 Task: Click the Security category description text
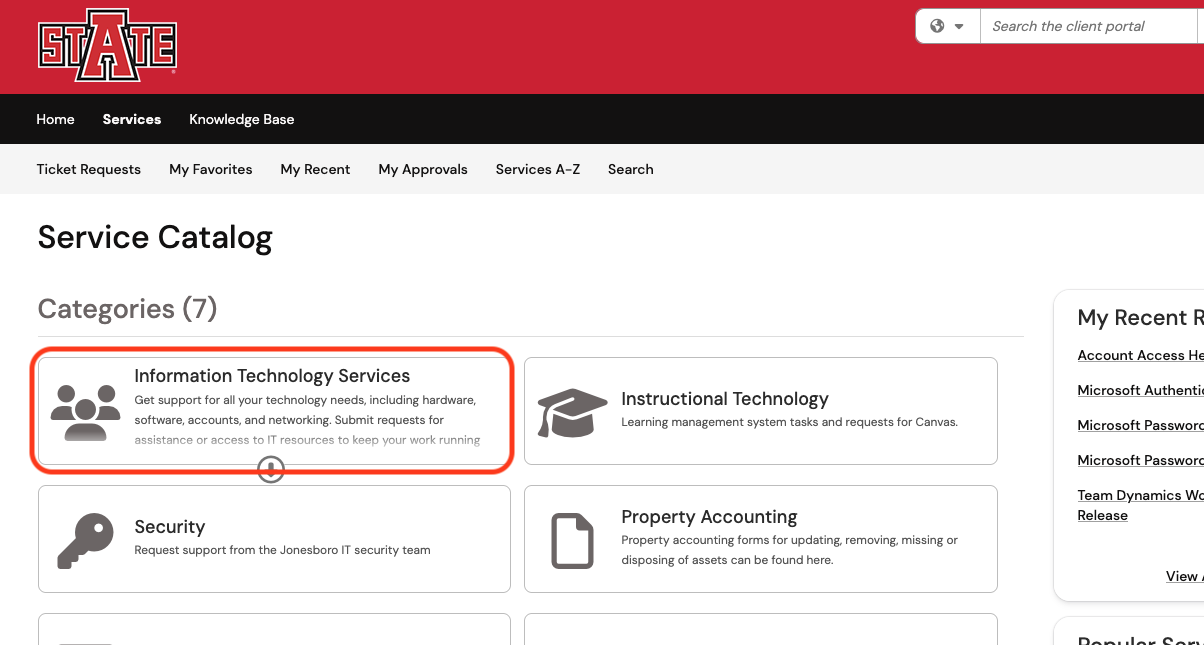click(x=283, y=550)
